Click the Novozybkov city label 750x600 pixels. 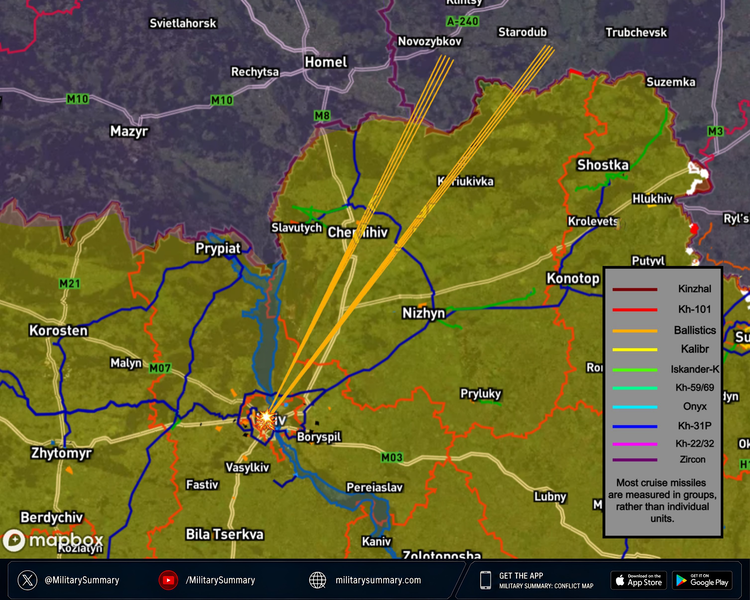(430, 42)
